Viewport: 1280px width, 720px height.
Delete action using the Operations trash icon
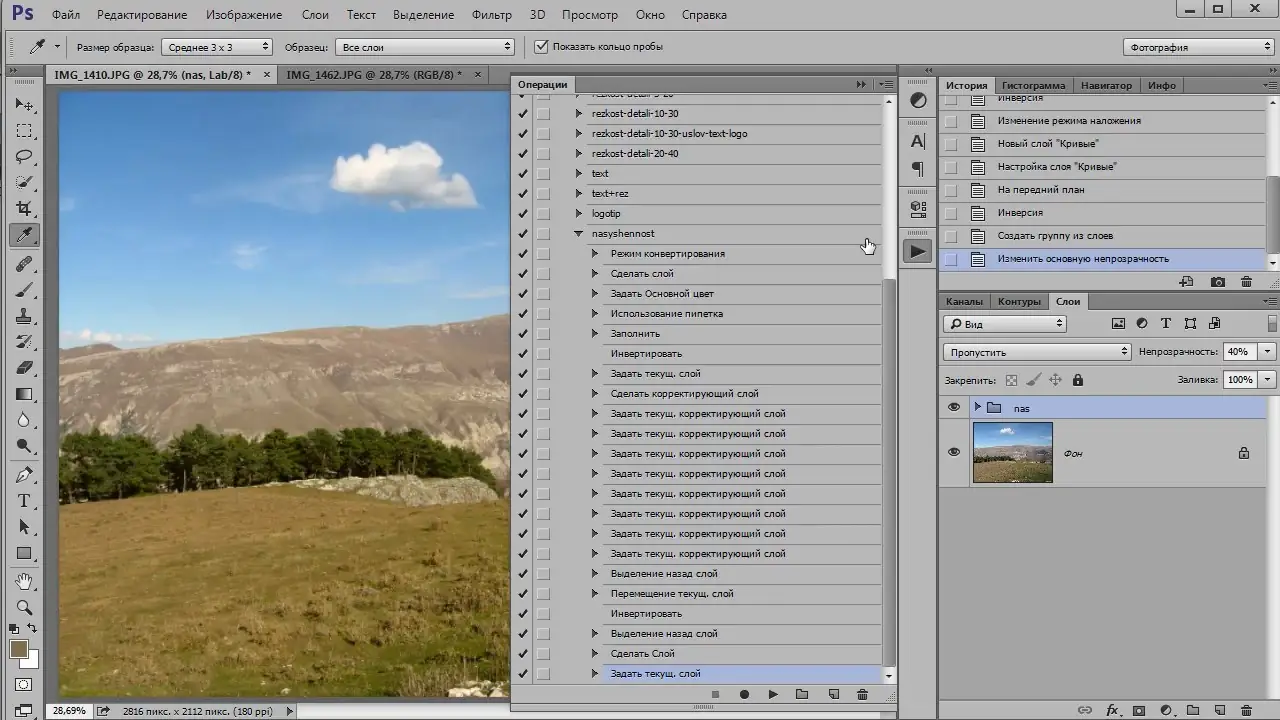click(x=862, y=694)
